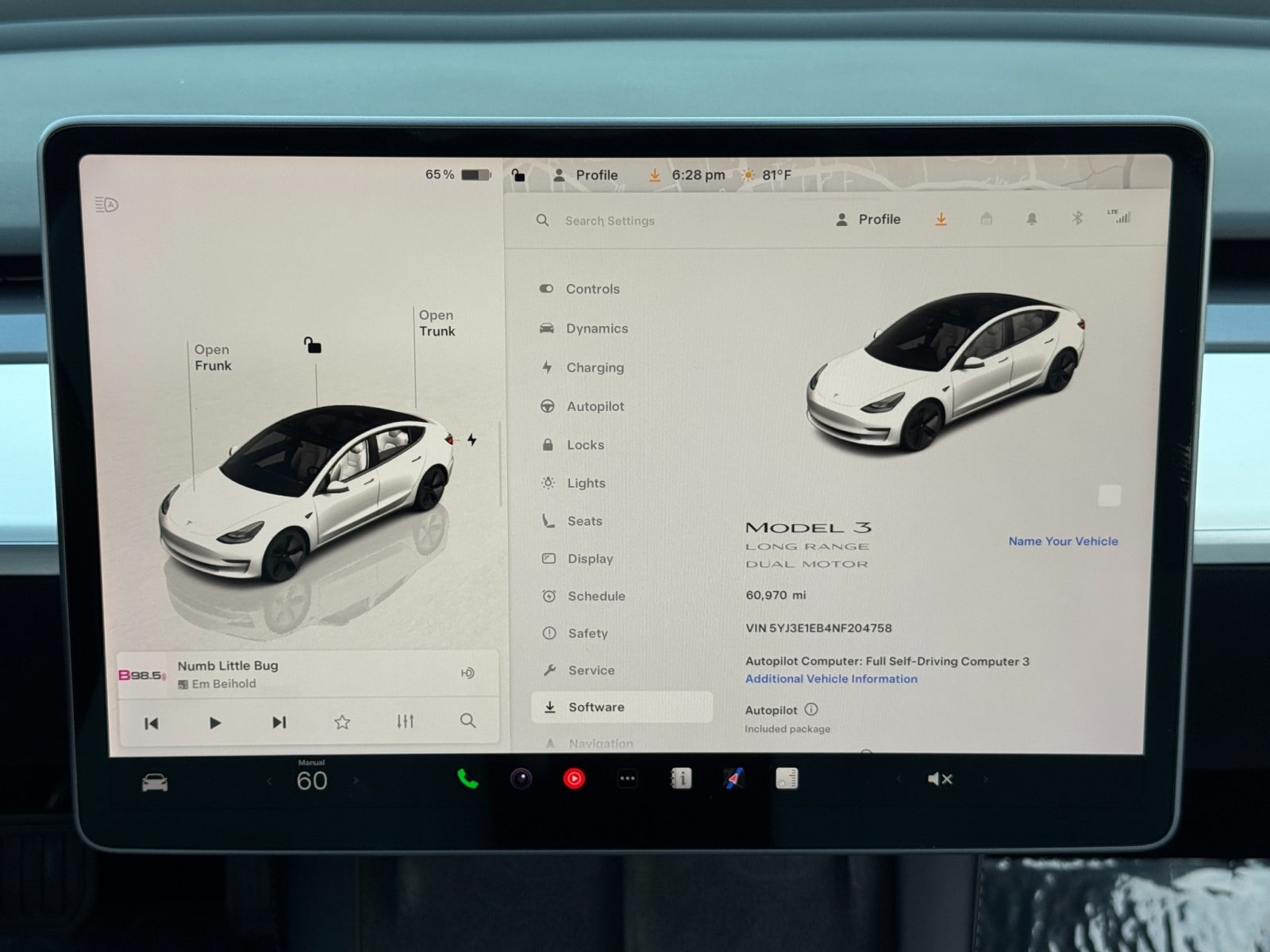The width and height of the screenshot is (1270, 952).
Task: Open the all apps menu dots
Action: pyautogui.click(x=627, y=779)
